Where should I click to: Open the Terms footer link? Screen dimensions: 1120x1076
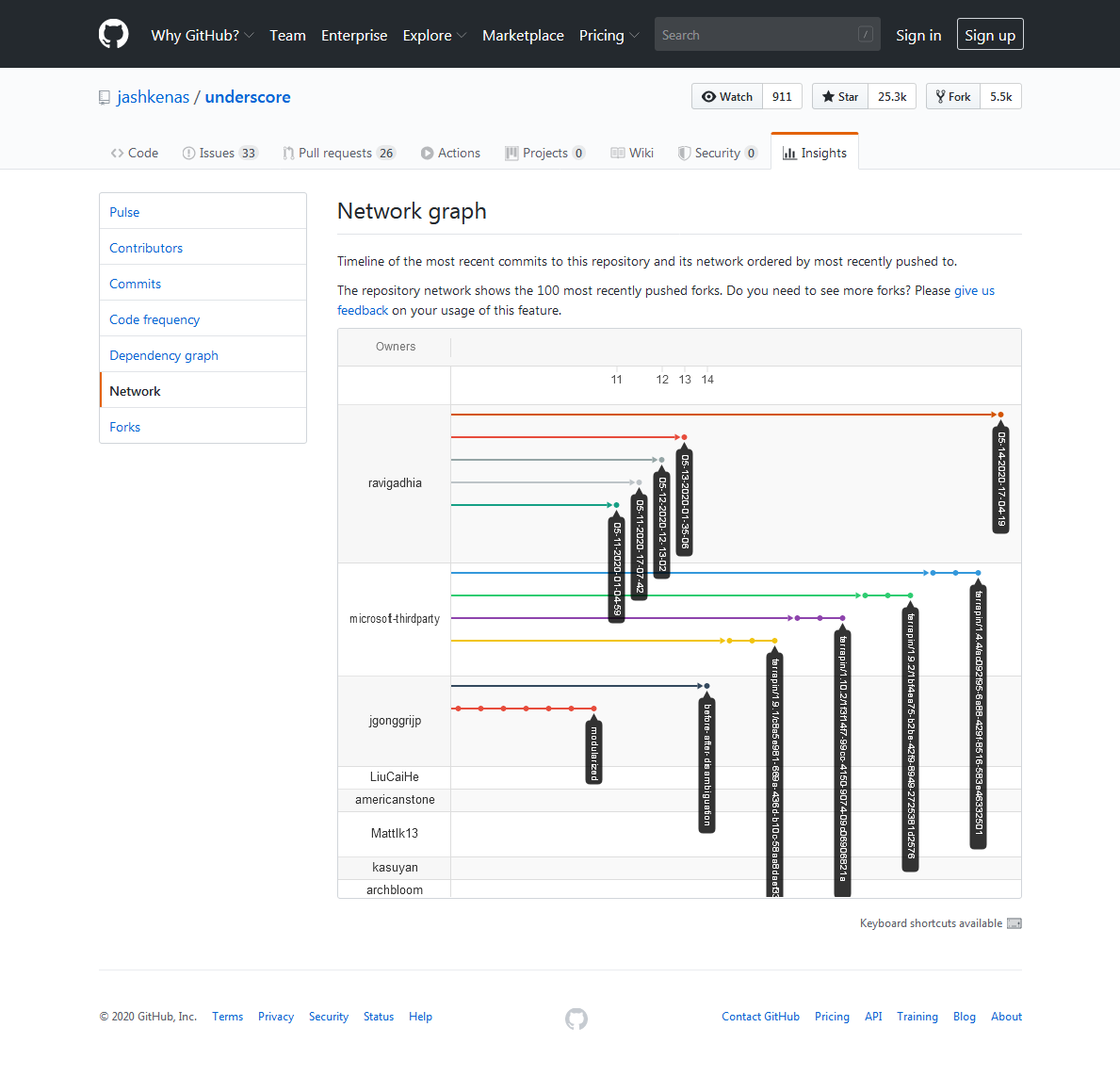pos(228,1017)
